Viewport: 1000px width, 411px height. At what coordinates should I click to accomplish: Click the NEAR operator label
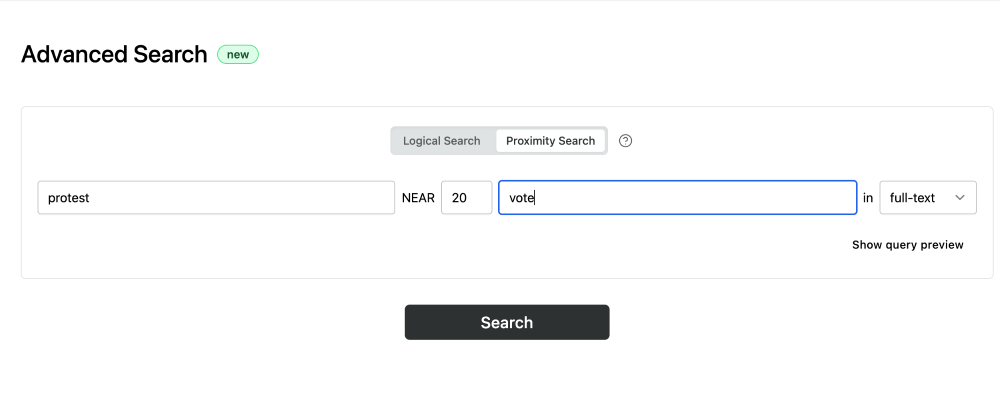coord(418,198)
